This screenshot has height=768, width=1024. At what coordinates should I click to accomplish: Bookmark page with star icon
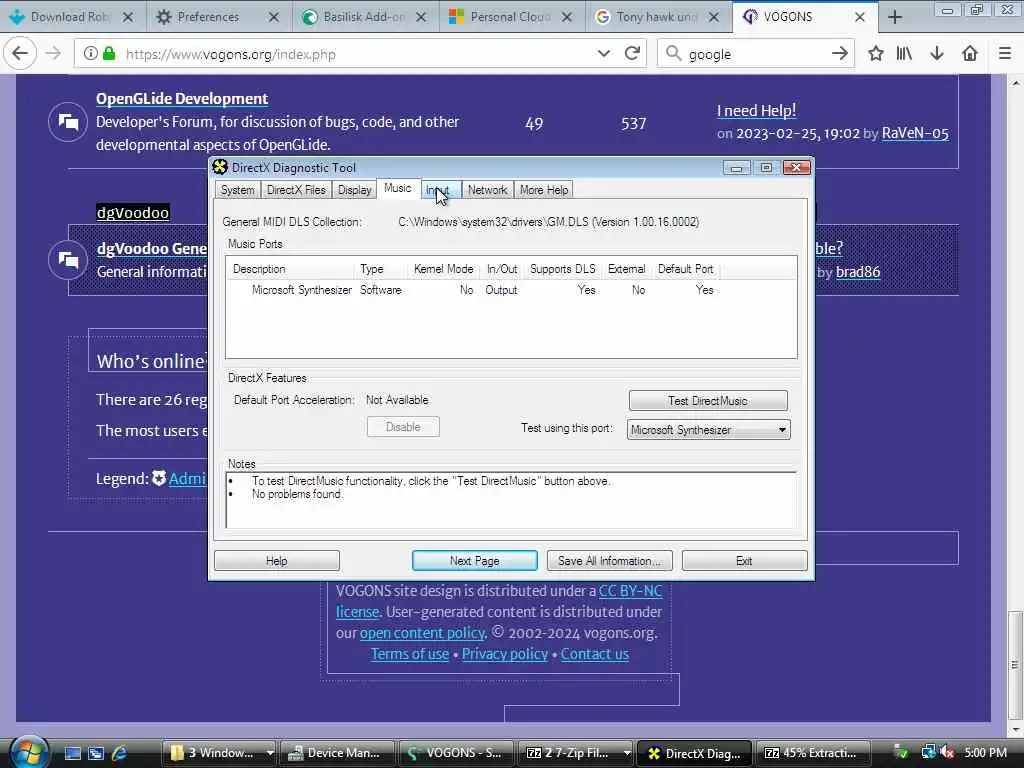[876, 54]
